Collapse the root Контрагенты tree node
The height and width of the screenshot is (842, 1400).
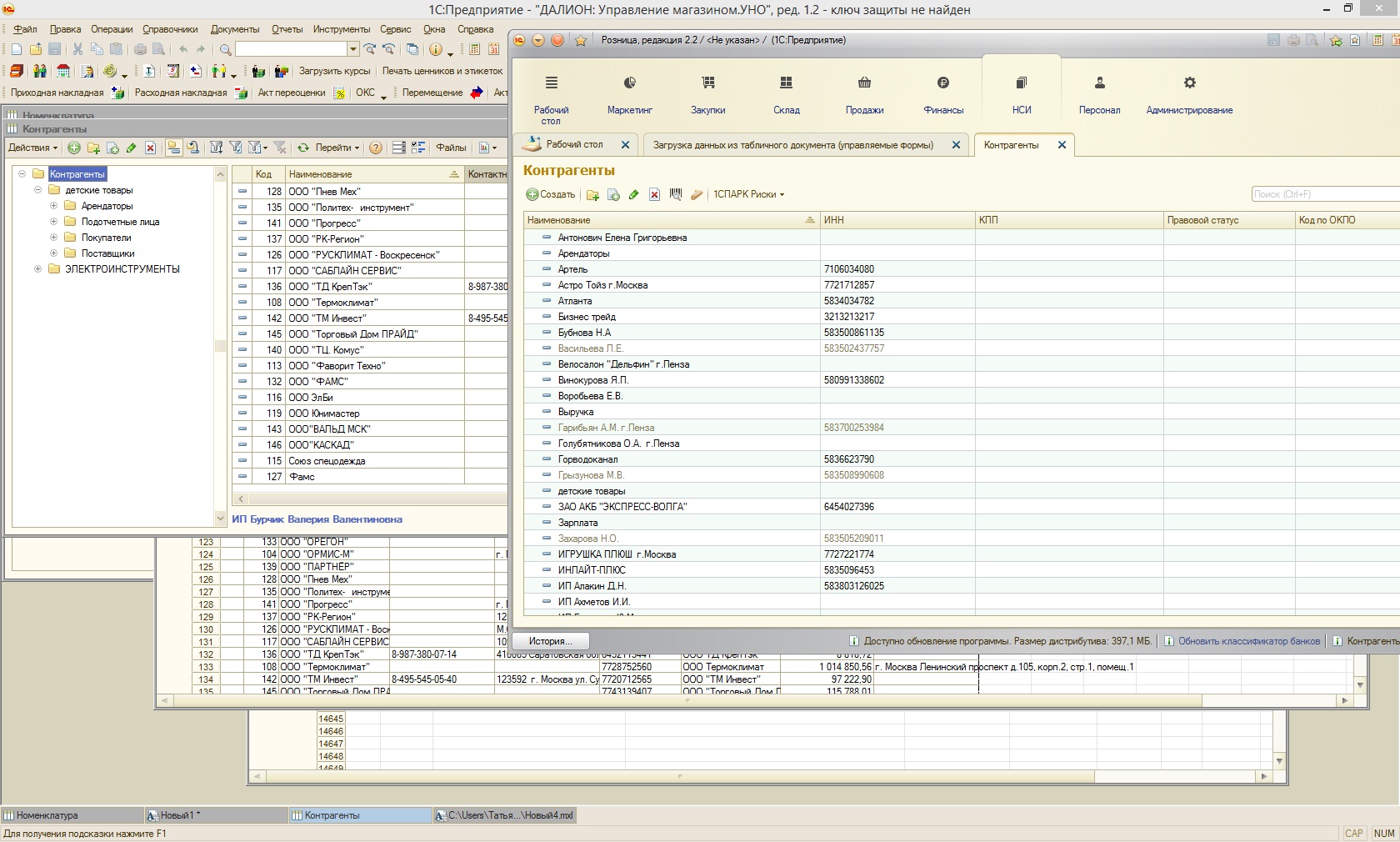coord(22,174)
